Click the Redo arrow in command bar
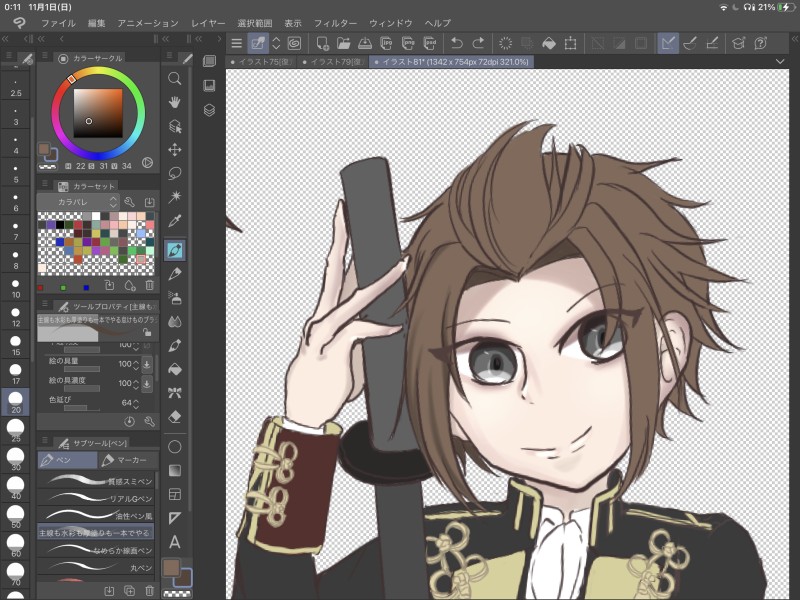 tap(479, 43)
